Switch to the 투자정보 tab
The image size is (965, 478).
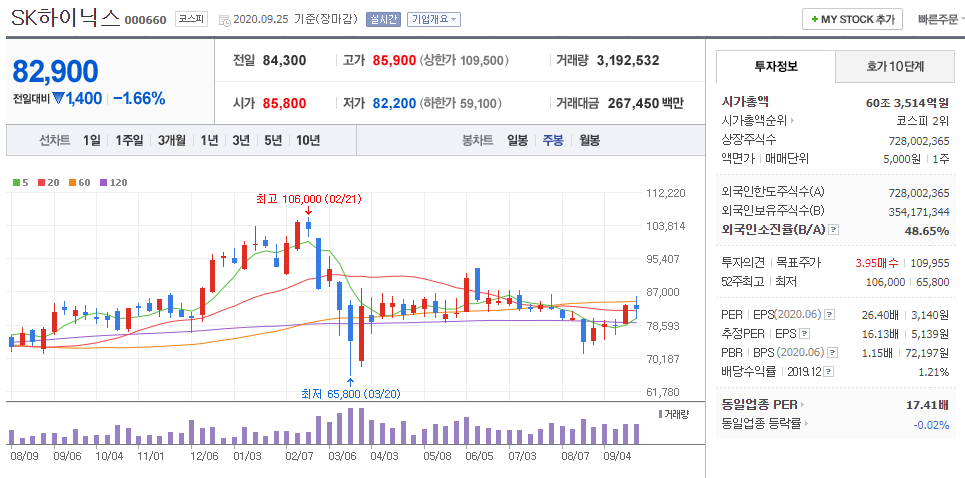coord(776,67)
